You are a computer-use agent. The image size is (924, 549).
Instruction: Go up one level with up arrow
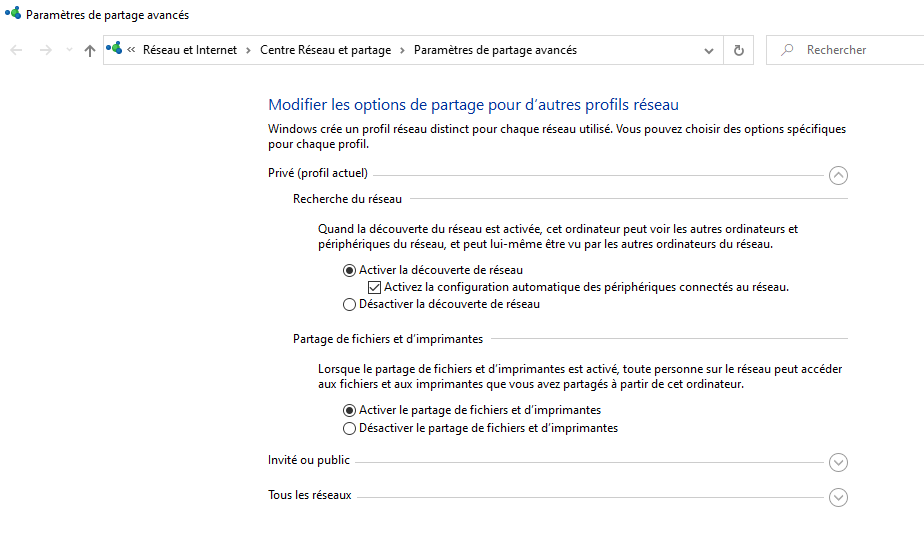90,51
